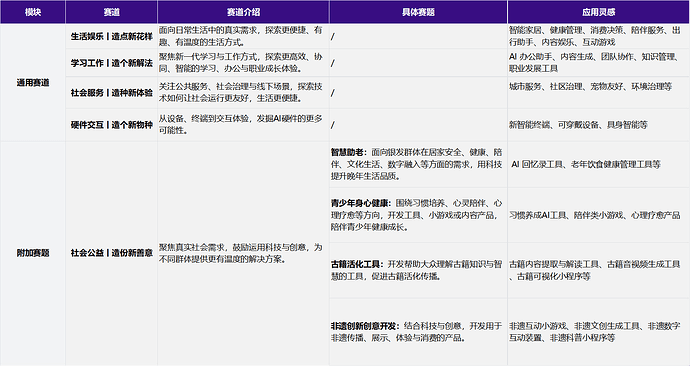
Task: Click the 学习工作 | 造个新解法 cell
Action: point(112,63)
